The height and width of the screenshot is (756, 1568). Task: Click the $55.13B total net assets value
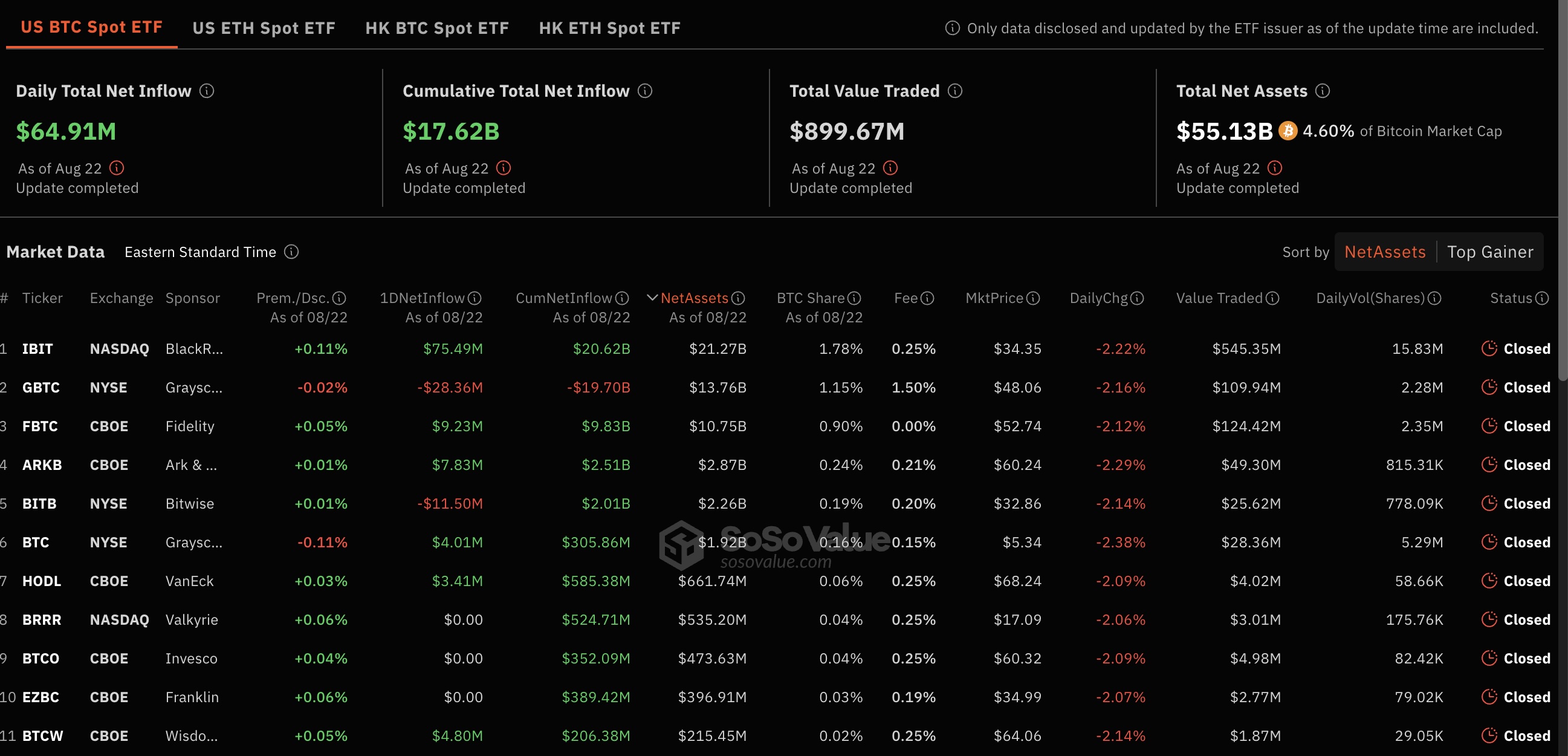point(1224,131)
